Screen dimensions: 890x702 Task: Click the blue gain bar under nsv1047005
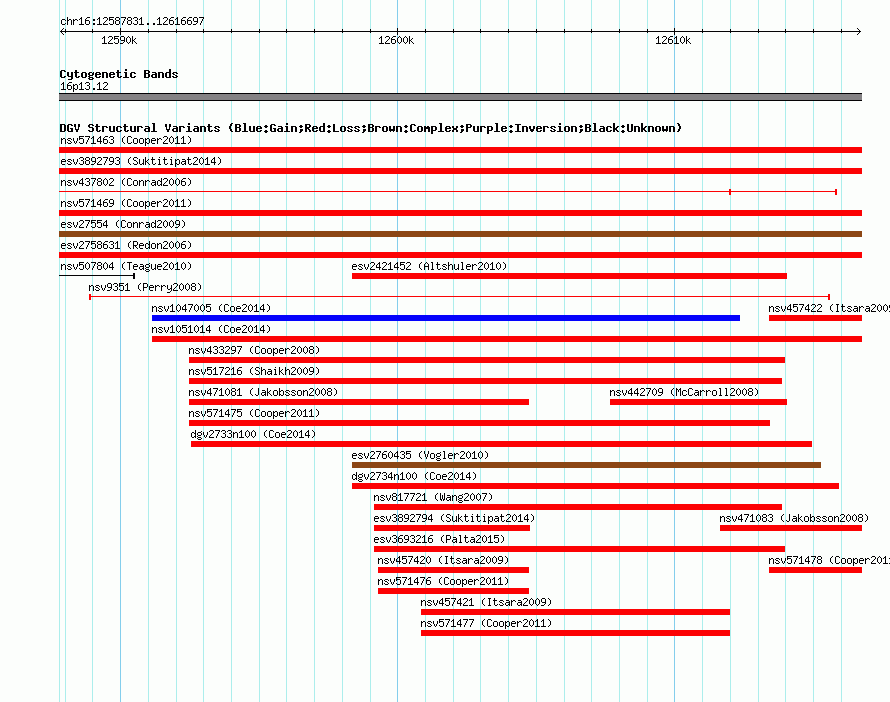(446, 318)
